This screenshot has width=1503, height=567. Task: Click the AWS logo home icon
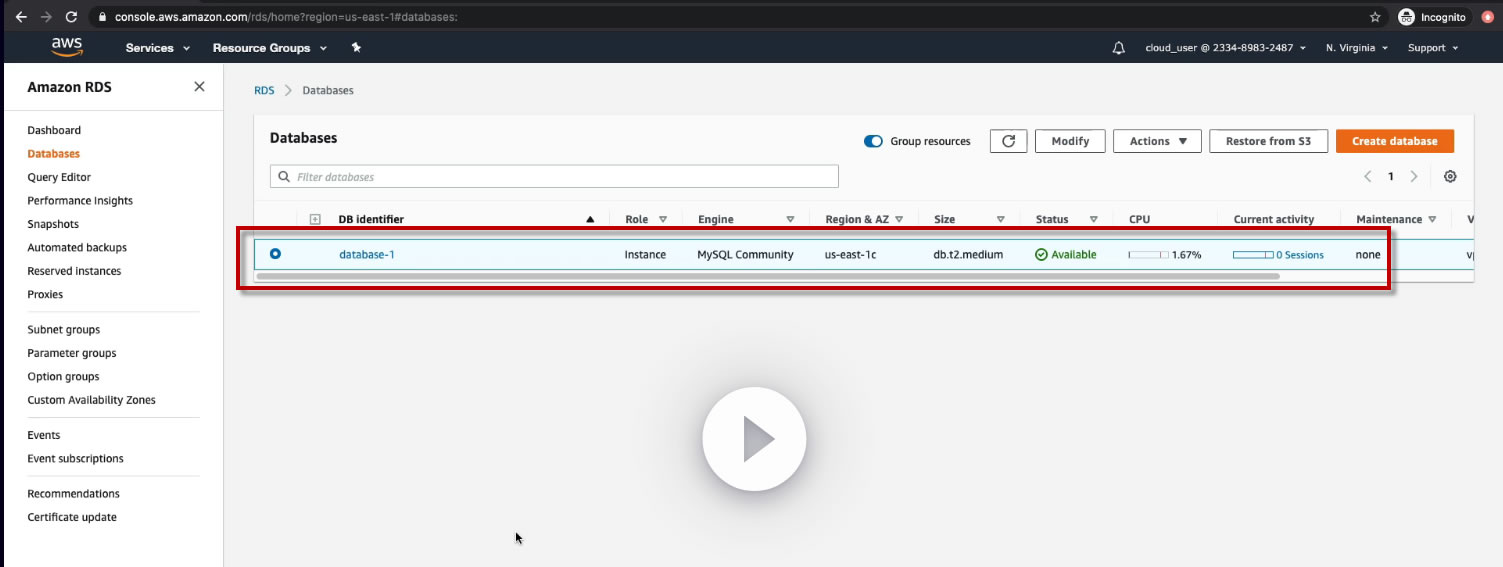[67, 47]
